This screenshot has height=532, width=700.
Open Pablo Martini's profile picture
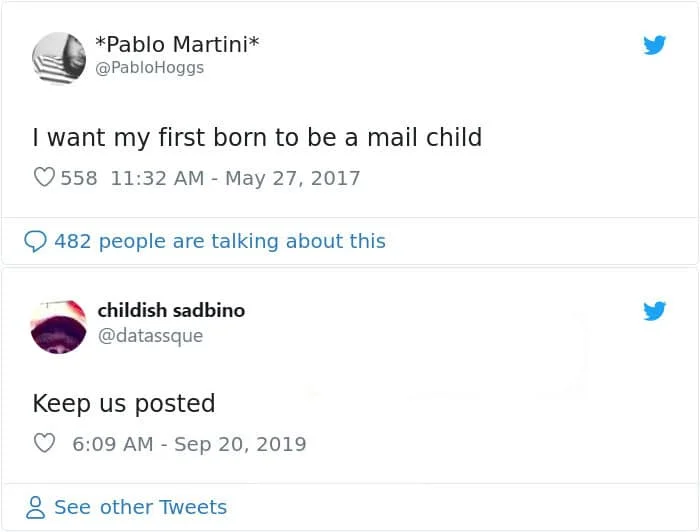tap(58, 57)
